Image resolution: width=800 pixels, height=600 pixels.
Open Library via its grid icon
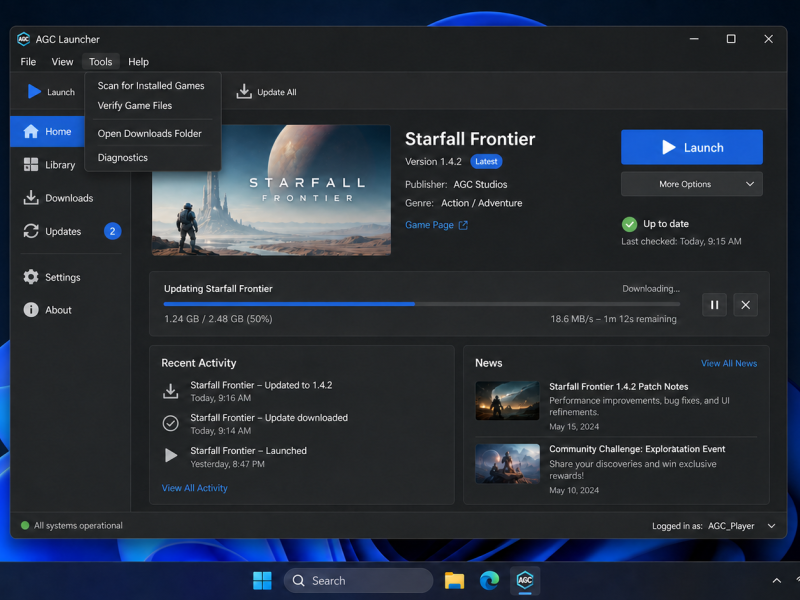[x=31, y=164]
